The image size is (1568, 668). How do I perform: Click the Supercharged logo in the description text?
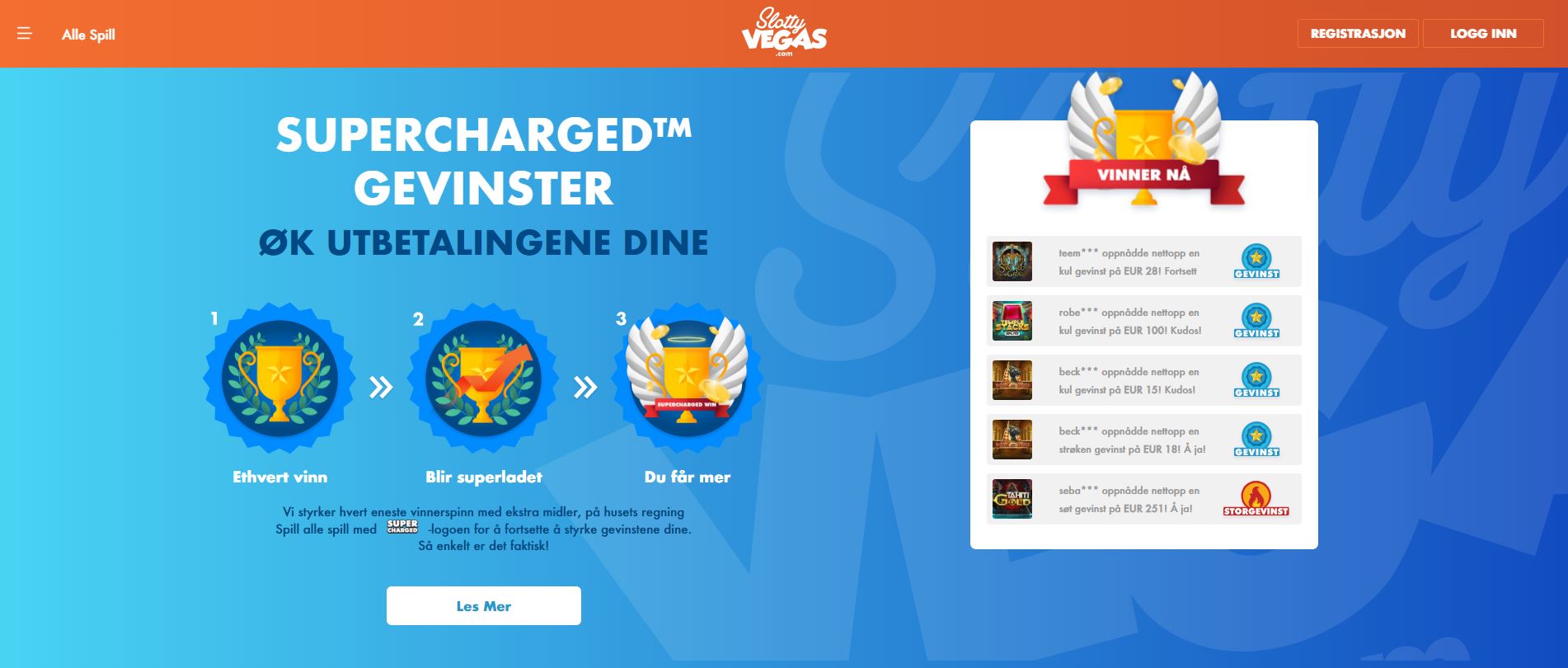tap(402, 527)
